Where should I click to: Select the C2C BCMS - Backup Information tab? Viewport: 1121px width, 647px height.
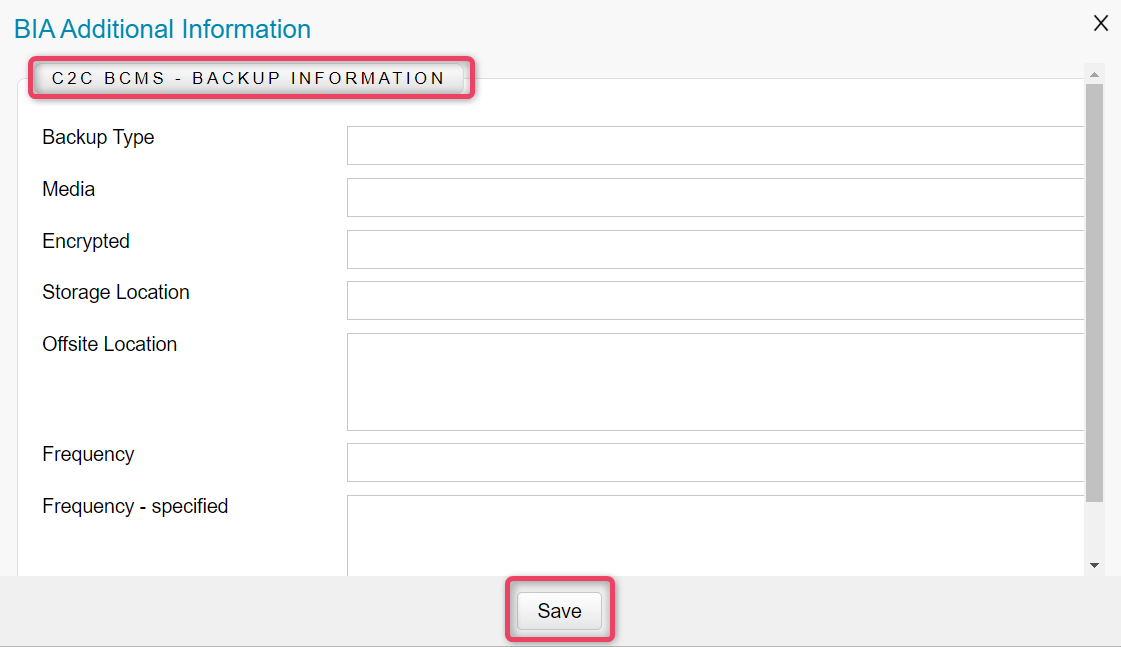(x=248, y=78)
